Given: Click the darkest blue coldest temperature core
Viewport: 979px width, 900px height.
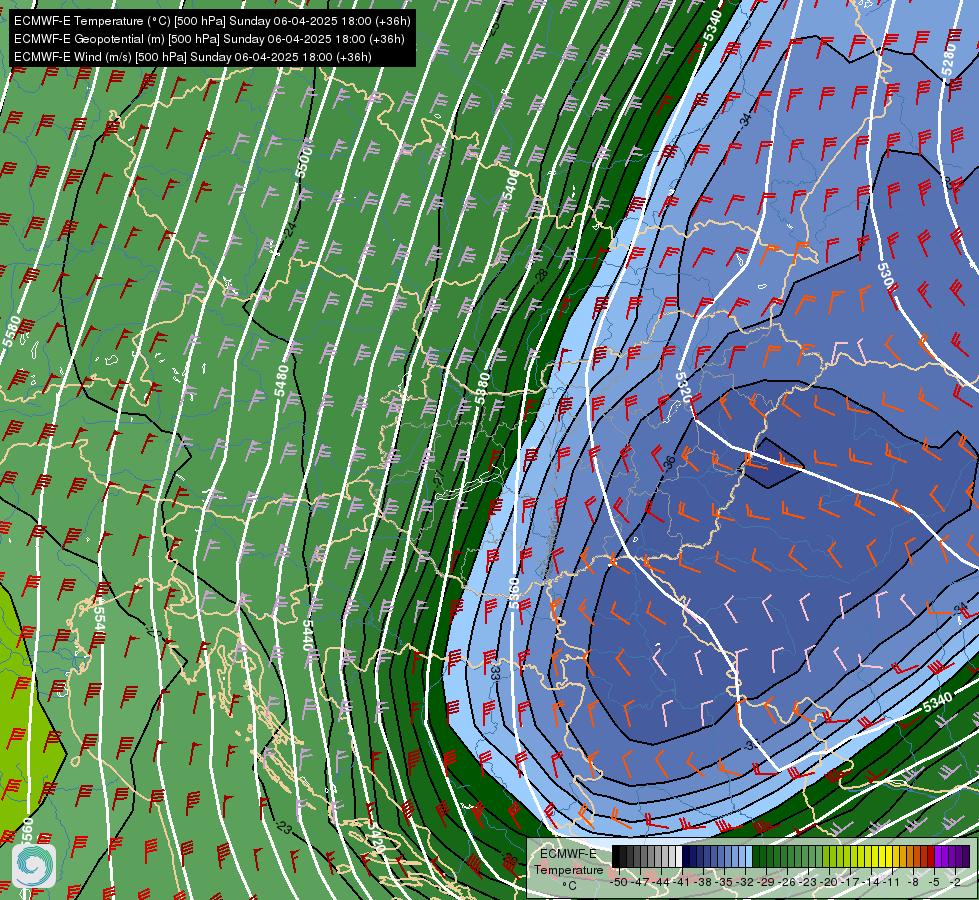Looking at the screenshot, I should [x=772, y=463].
